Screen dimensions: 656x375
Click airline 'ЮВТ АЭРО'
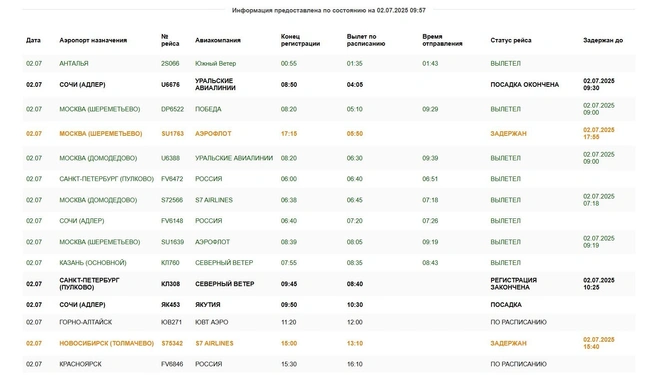pyautogui.click(x=212, y=322)
